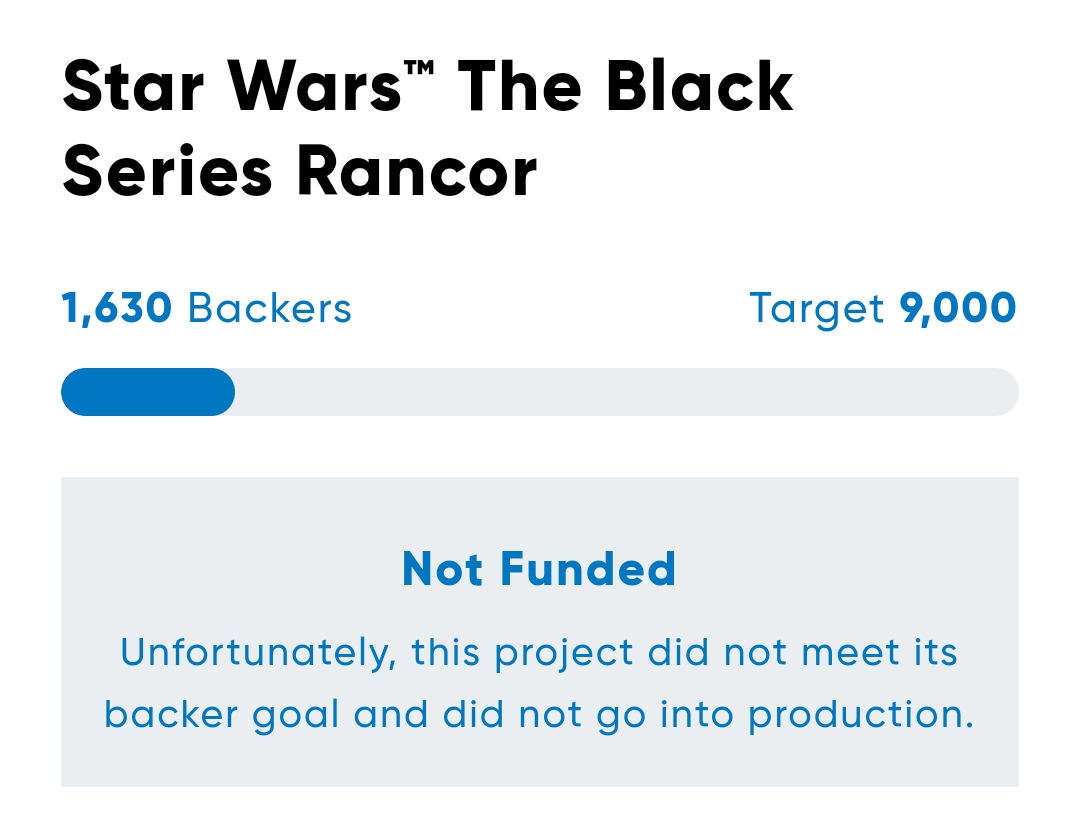This screenshot has height=817, width=1080.
Task: Click the 1,630 backers count
Action: click(x=117, y=308)
